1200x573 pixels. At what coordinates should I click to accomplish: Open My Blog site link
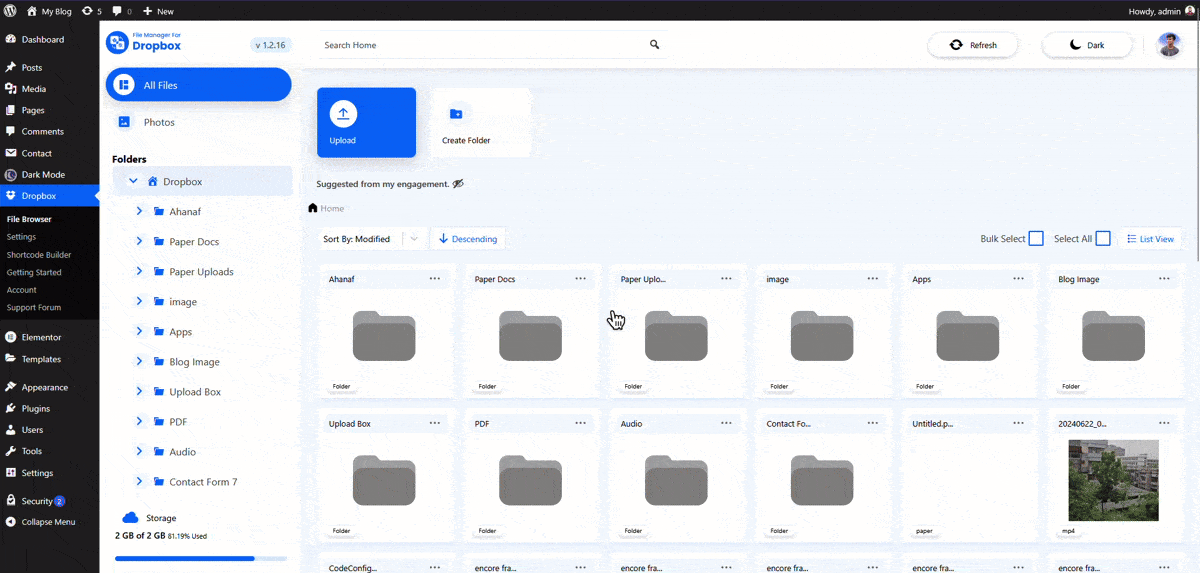49,11
